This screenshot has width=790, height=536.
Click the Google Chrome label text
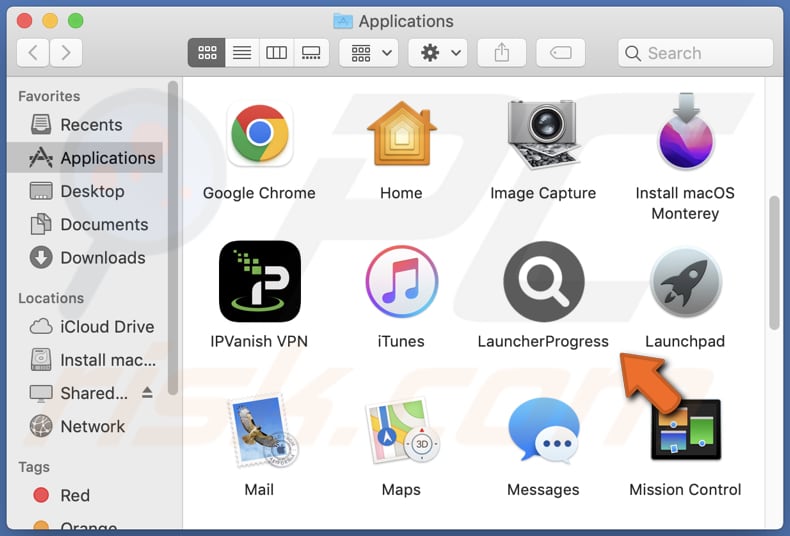click(259, 193)
